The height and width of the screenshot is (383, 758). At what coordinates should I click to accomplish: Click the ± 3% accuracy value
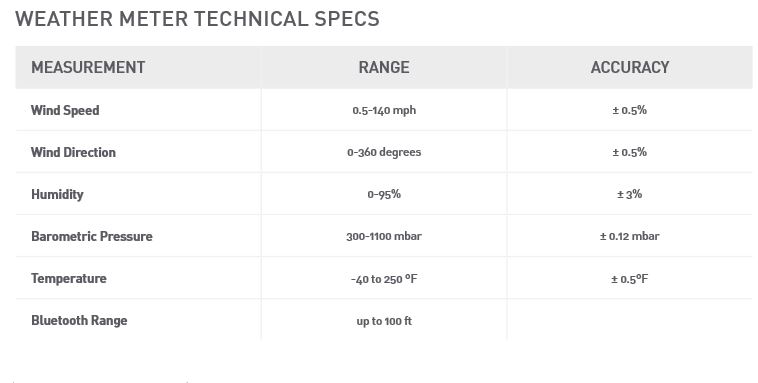[x=629, y=194]
